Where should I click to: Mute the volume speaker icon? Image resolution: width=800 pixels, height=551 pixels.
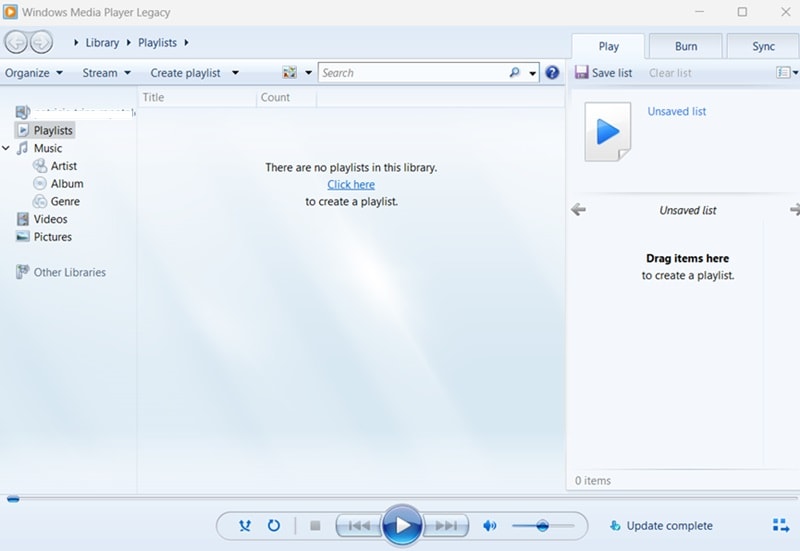(490, 525)
